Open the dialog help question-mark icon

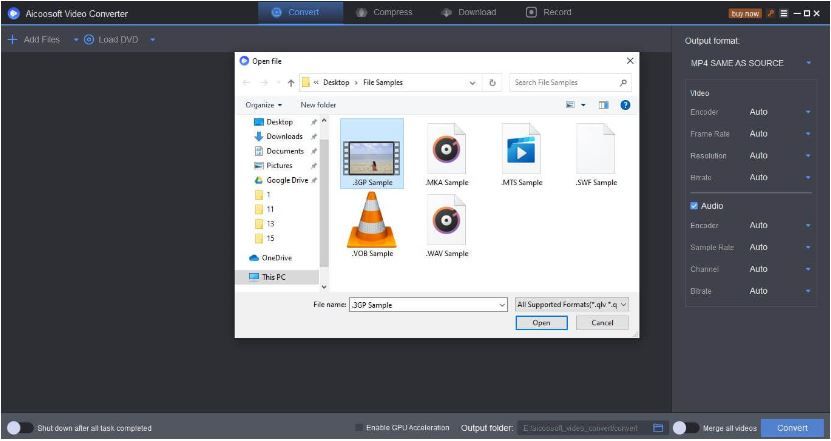click(625, 104)
